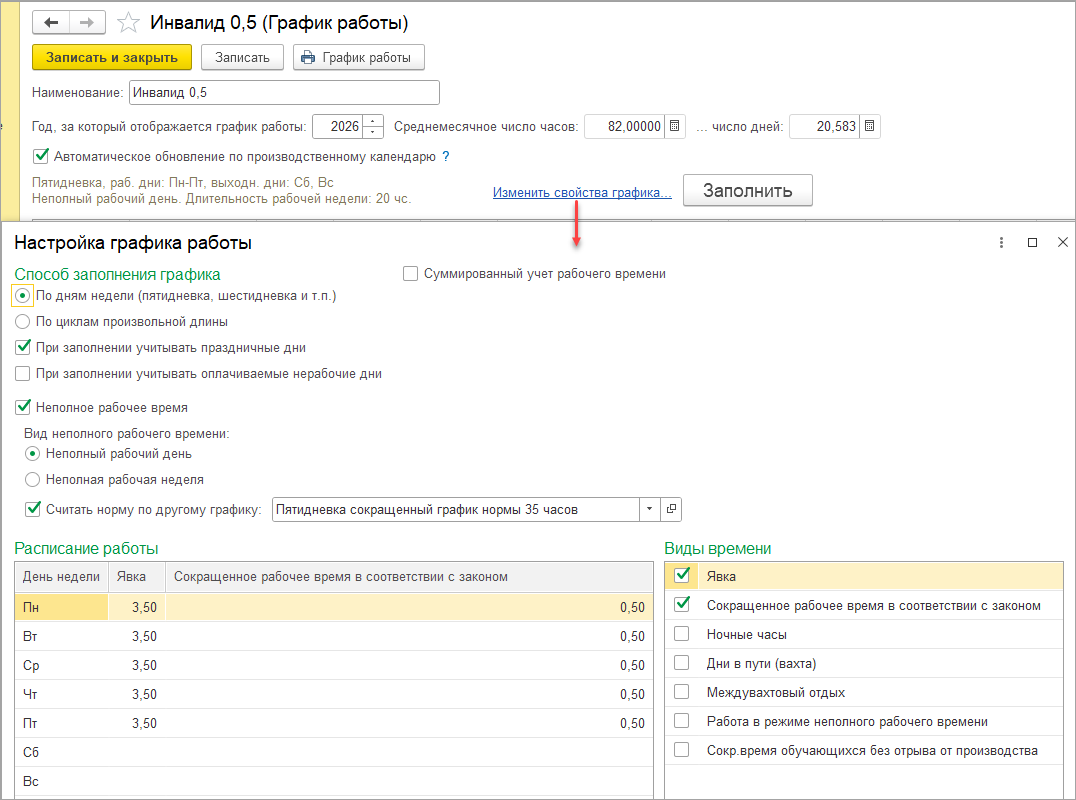
Task: Select the Вт row in work schedule
Action: click(x=60, y=636)
